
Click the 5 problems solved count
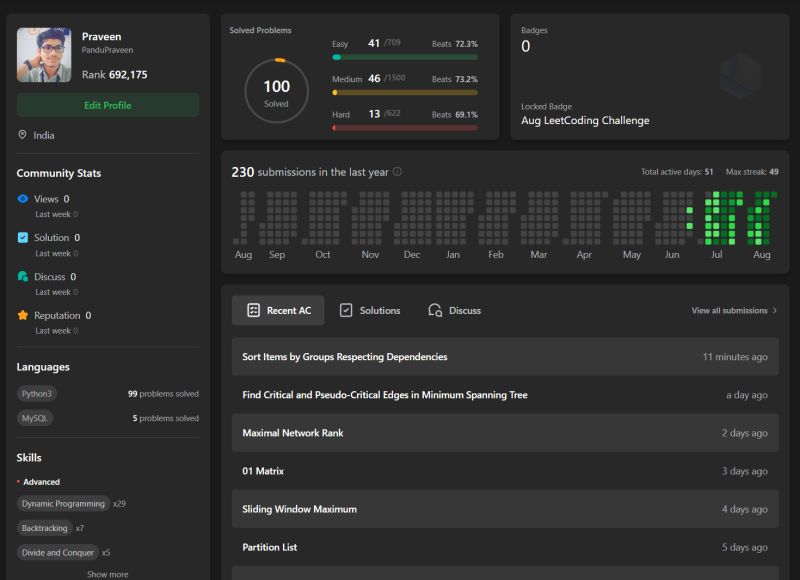166,418
